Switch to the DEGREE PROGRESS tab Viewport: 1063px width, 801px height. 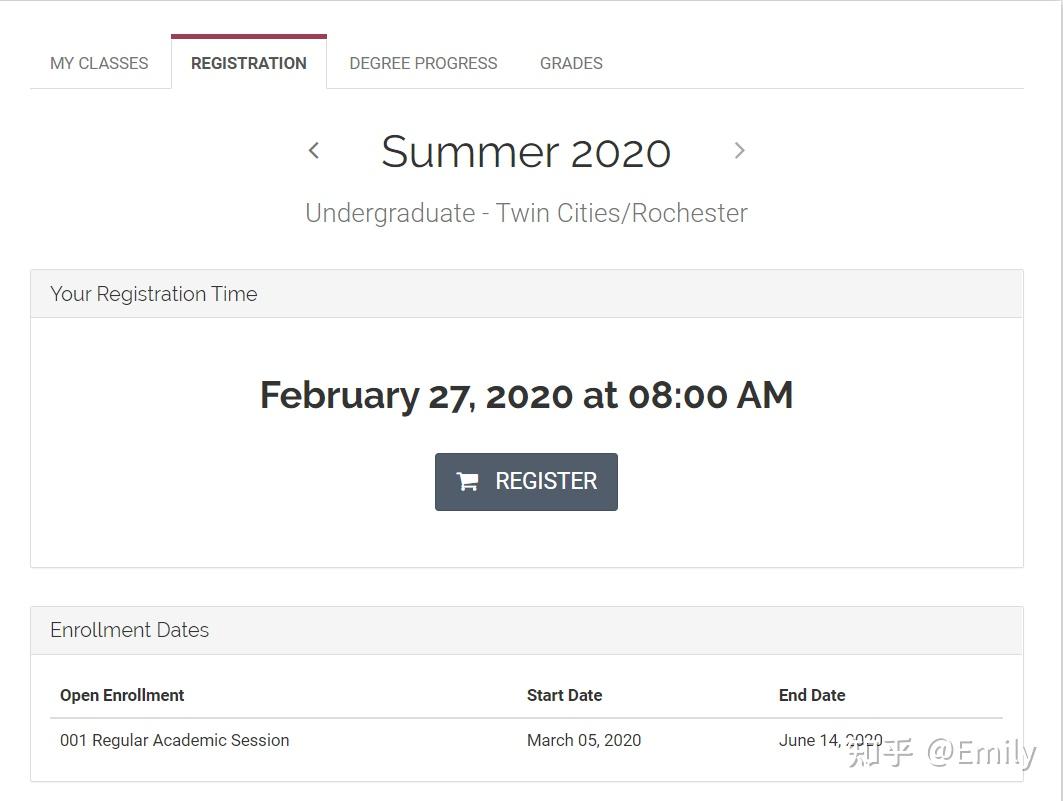[423, 63]
